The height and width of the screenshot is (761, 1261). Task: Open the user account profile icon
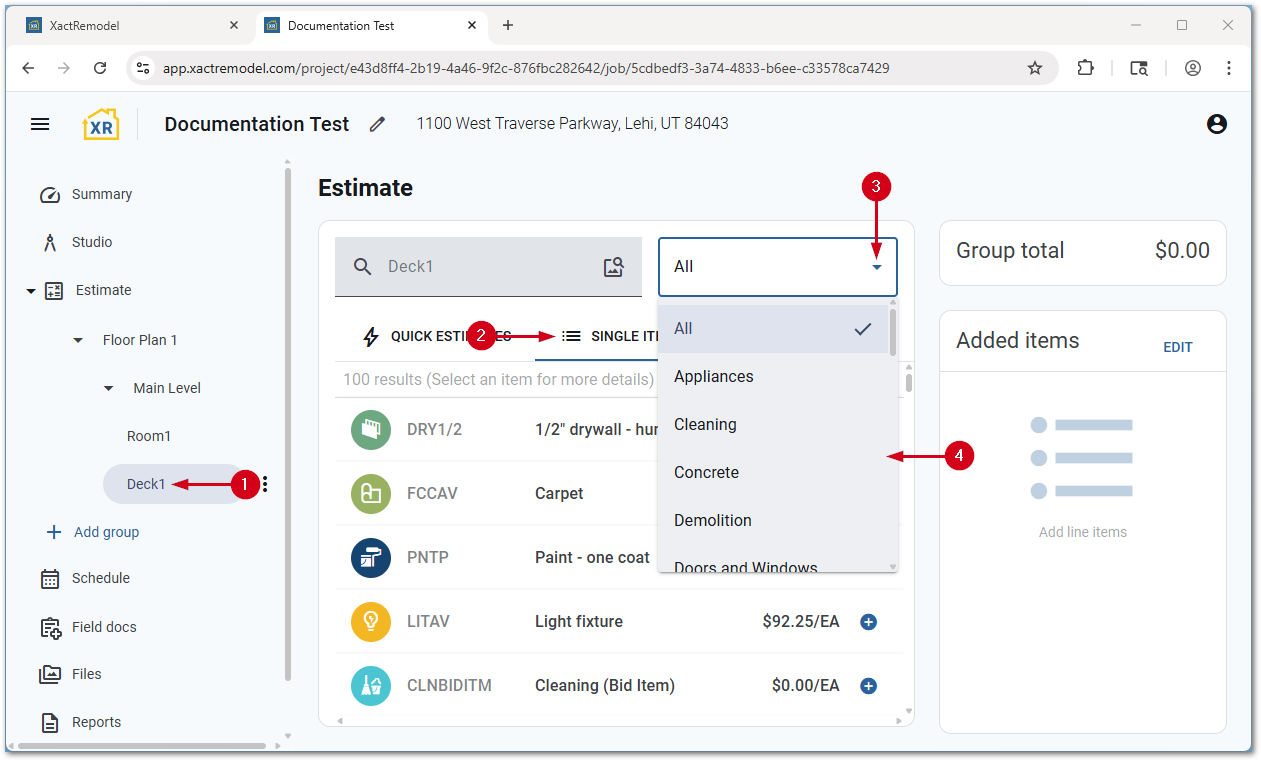1216,124
